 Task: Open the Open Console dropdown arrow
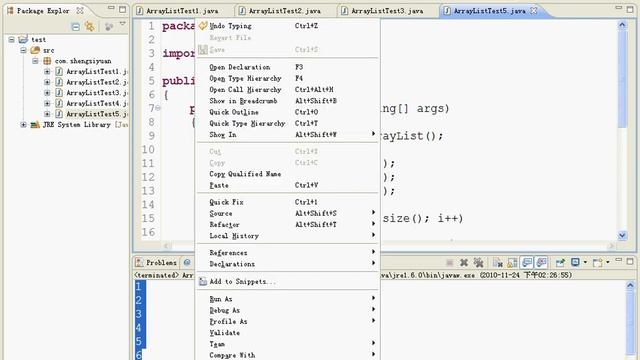(607, 262)
